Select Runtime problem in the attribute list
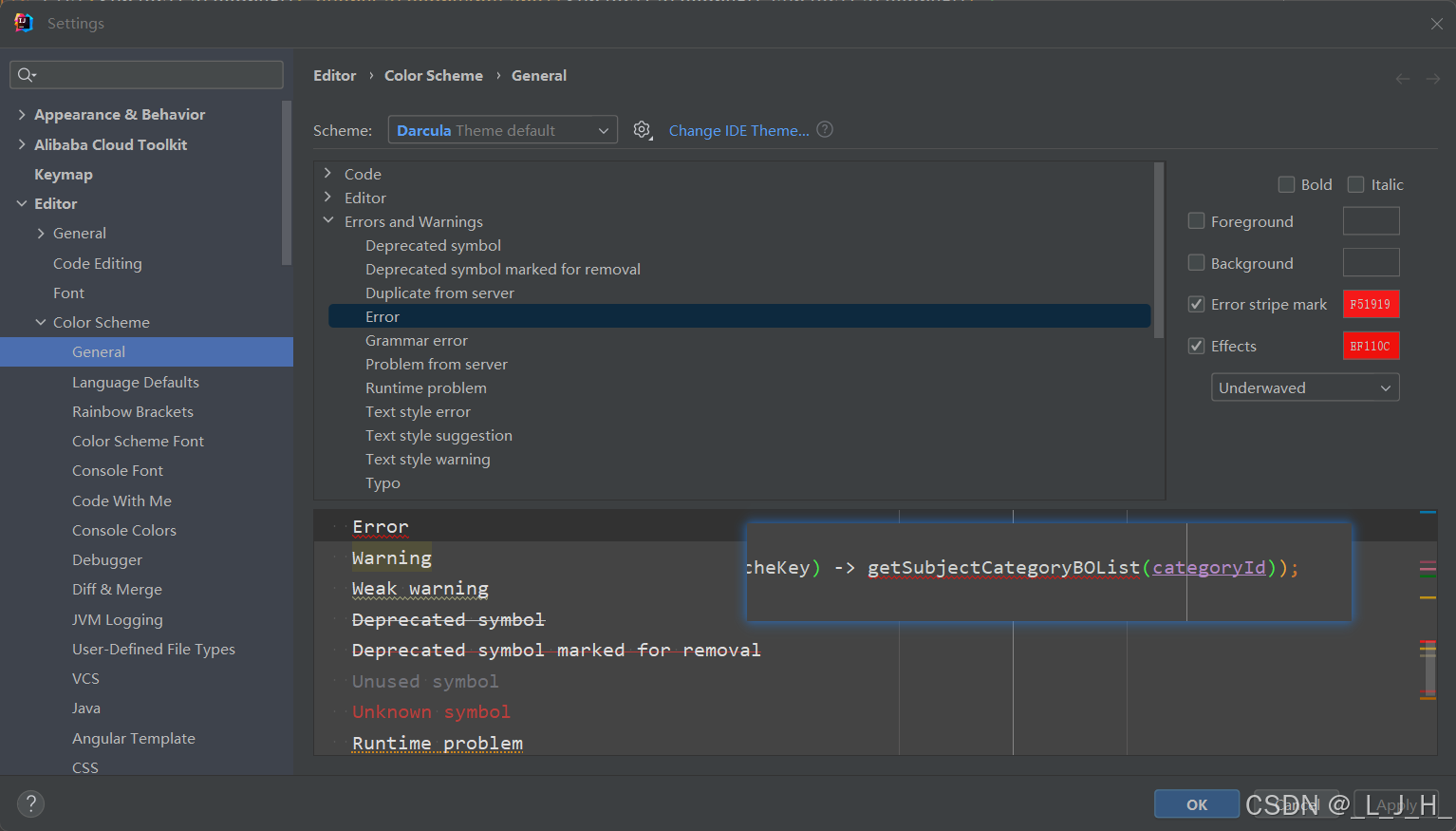 click(x=426, y=387)
